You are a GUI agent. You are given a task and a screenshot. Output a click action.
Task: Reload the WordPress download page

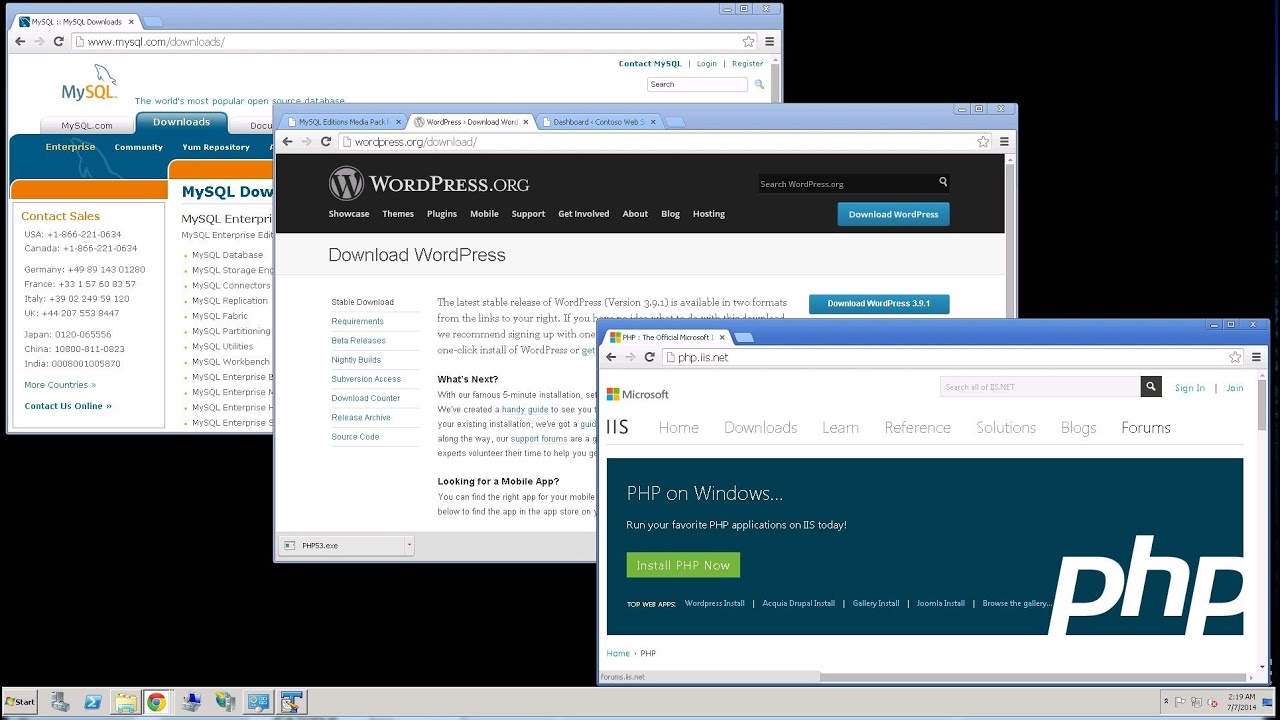(x=326, y=142)
